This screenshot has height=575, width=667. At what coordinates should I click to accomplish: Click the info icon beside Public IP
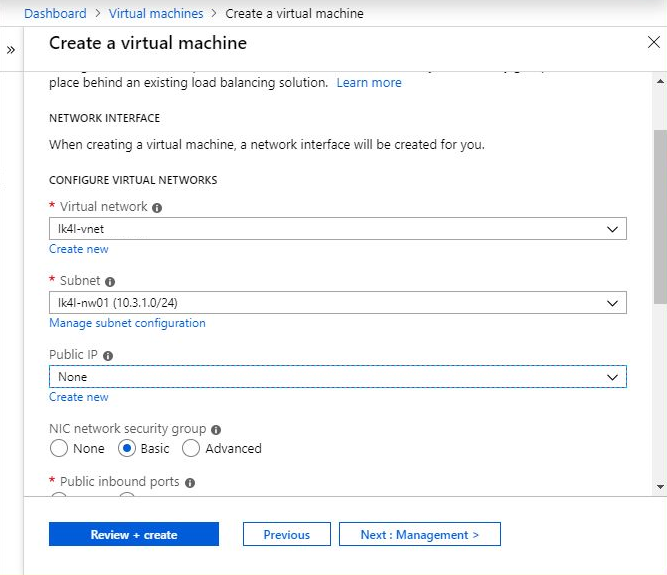tap(108, 356)
